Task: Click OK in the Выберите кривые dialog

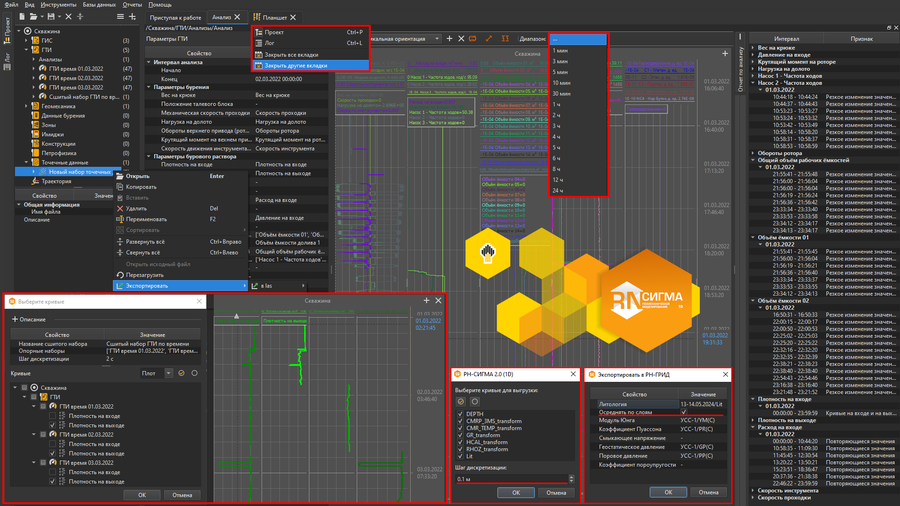Action: (x=142, y=494)
